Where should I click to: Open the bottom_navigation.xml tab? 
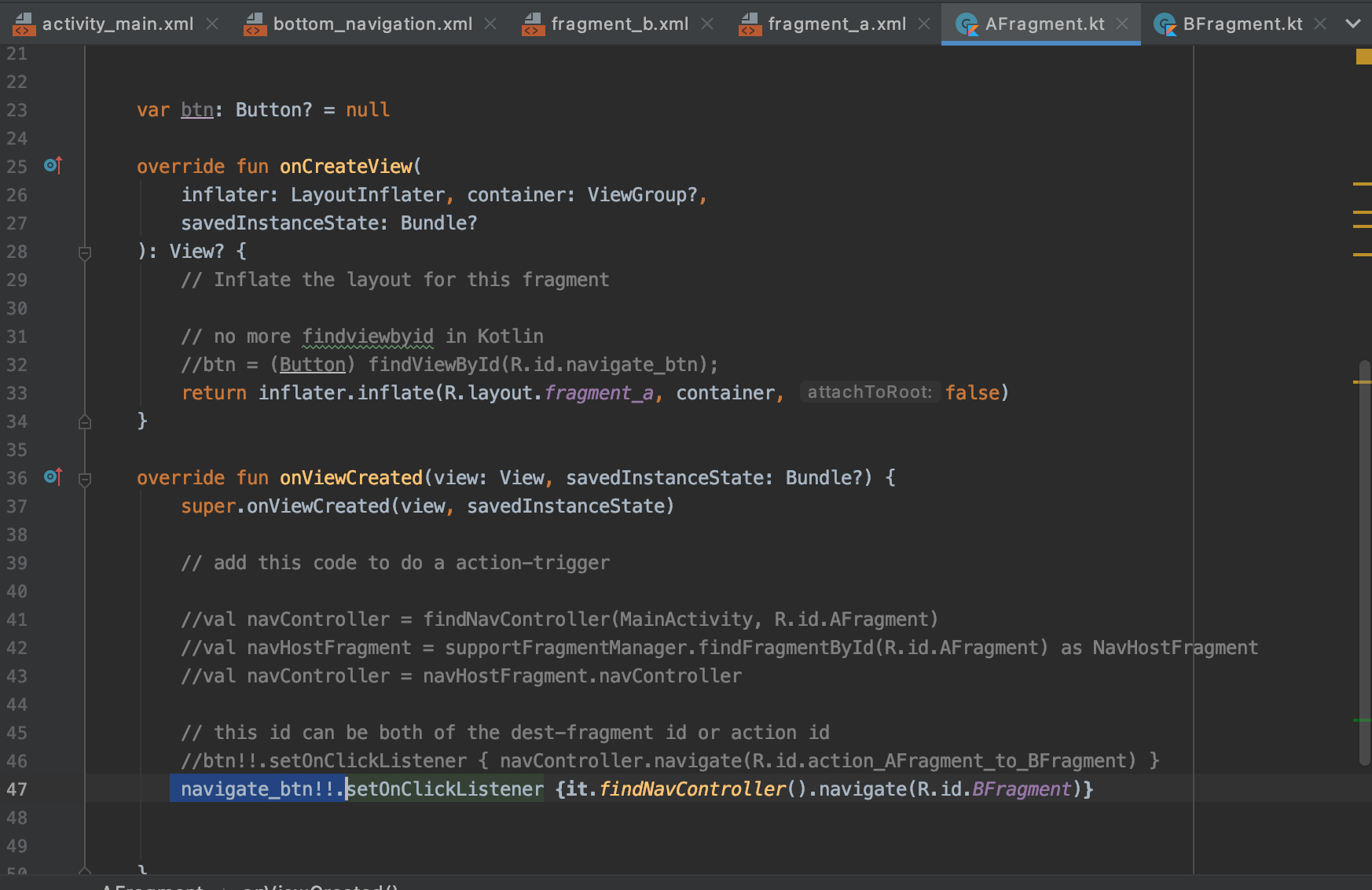[372, 24]
